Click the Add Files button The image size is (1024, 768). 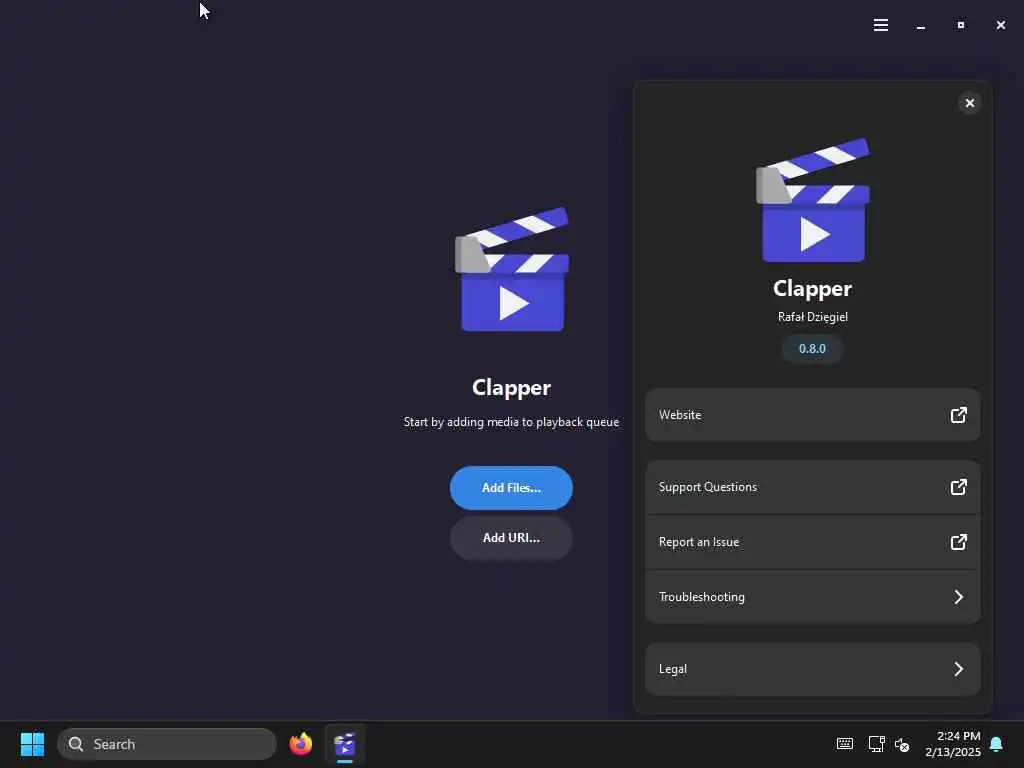point(511,488)
